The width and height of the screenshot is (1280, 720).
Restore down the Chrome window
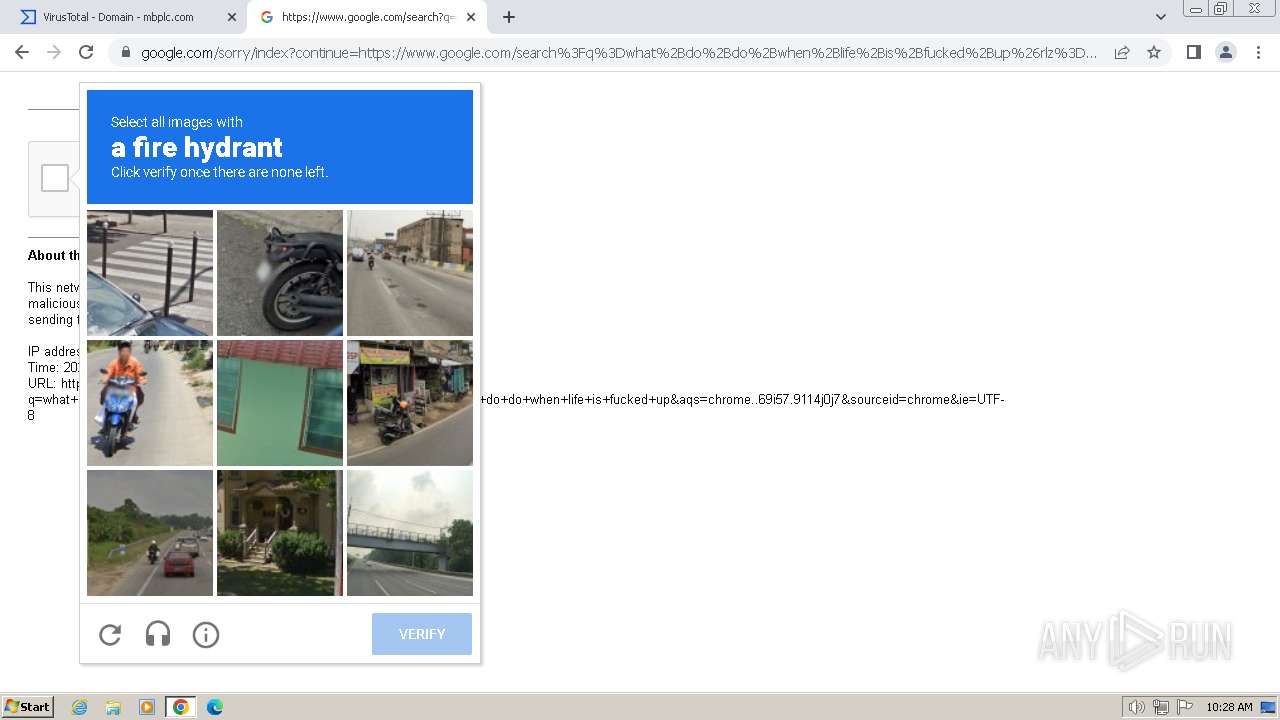coord(1221,9)
